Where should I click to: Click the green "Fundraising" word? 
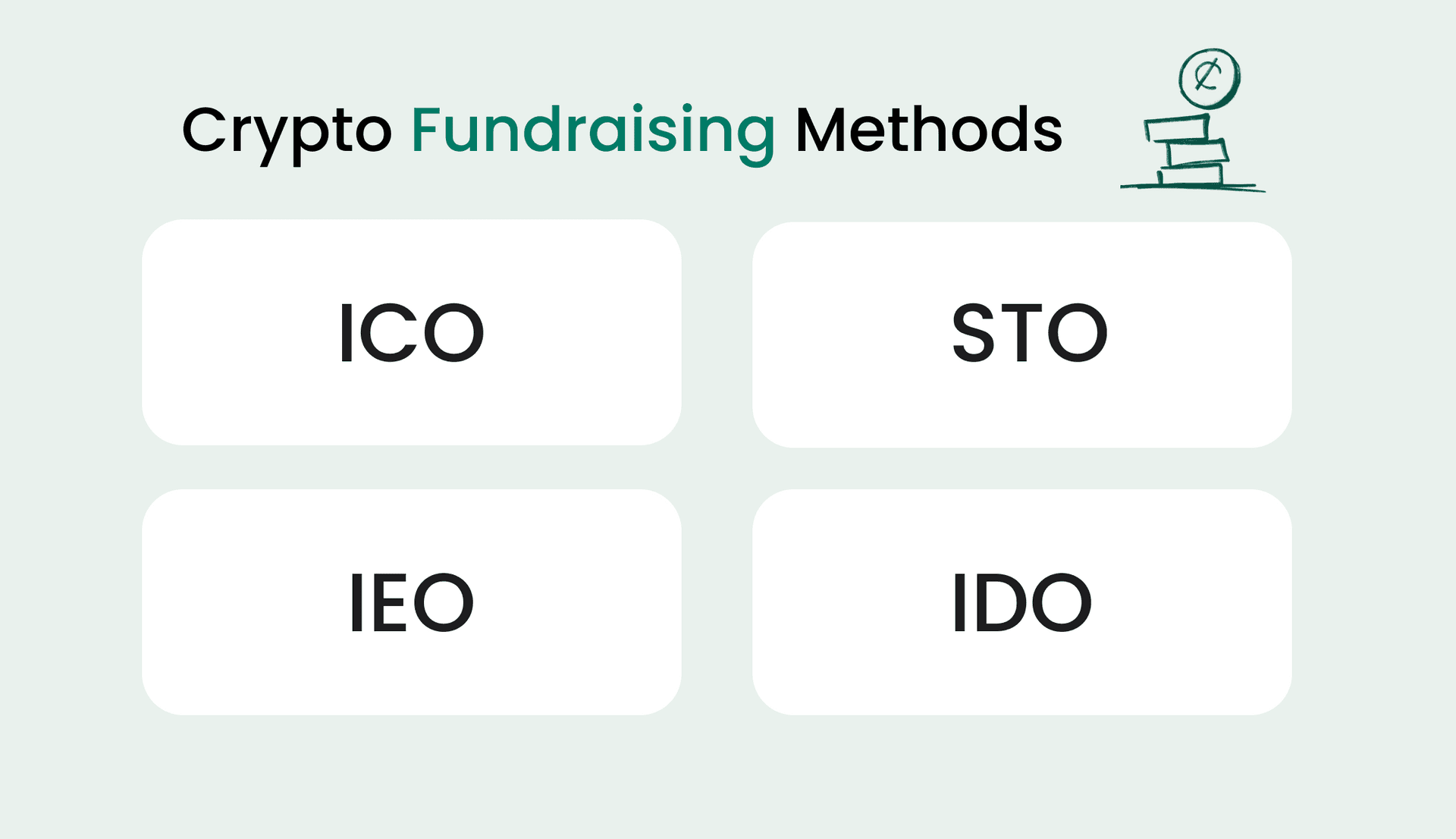(x=592, y=130)
